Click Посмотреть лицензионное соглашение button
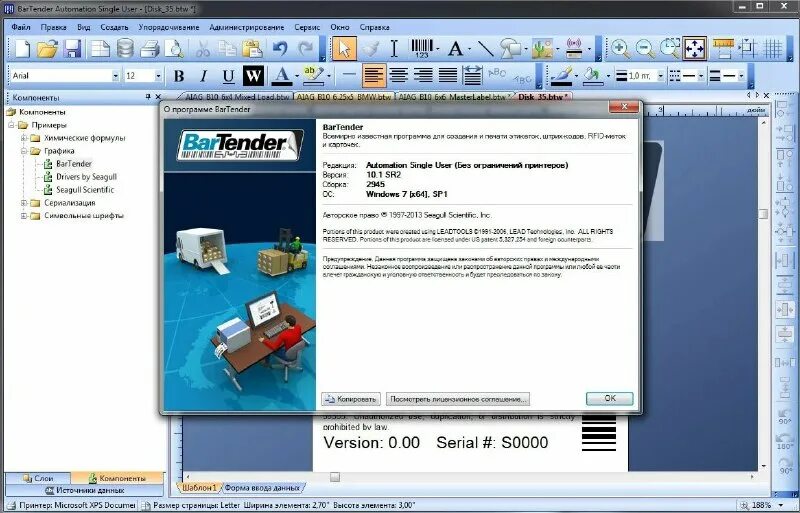 [x=458, y=399]
